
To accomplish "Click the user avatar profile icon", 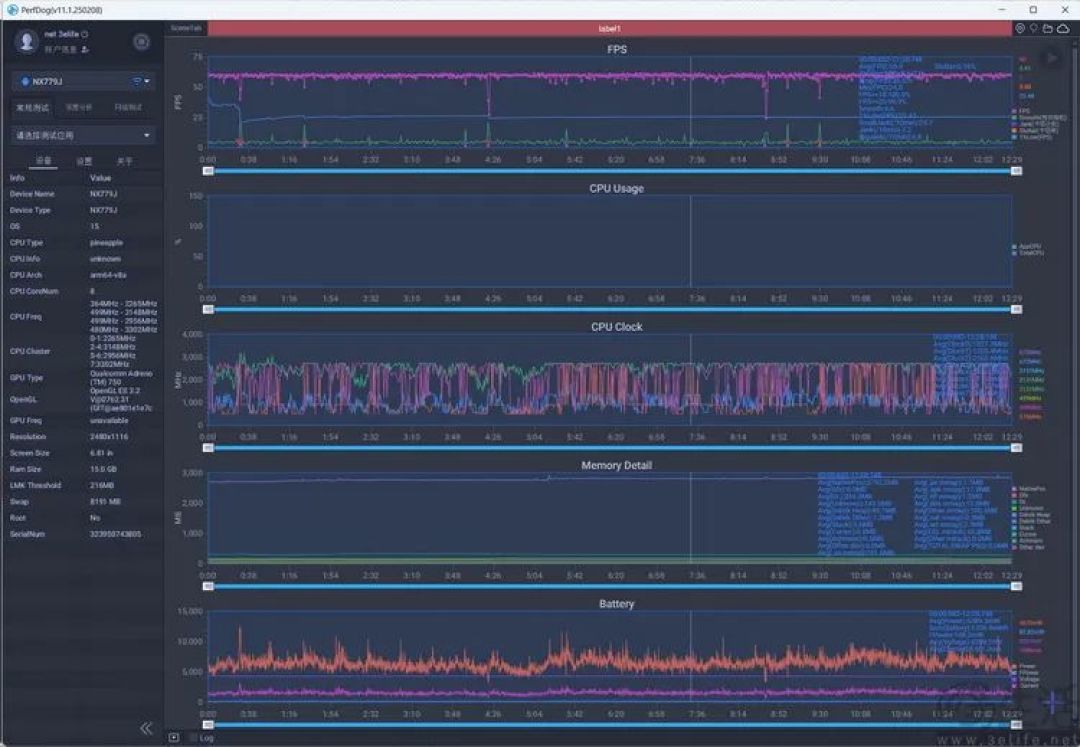I will click(27, 41).
